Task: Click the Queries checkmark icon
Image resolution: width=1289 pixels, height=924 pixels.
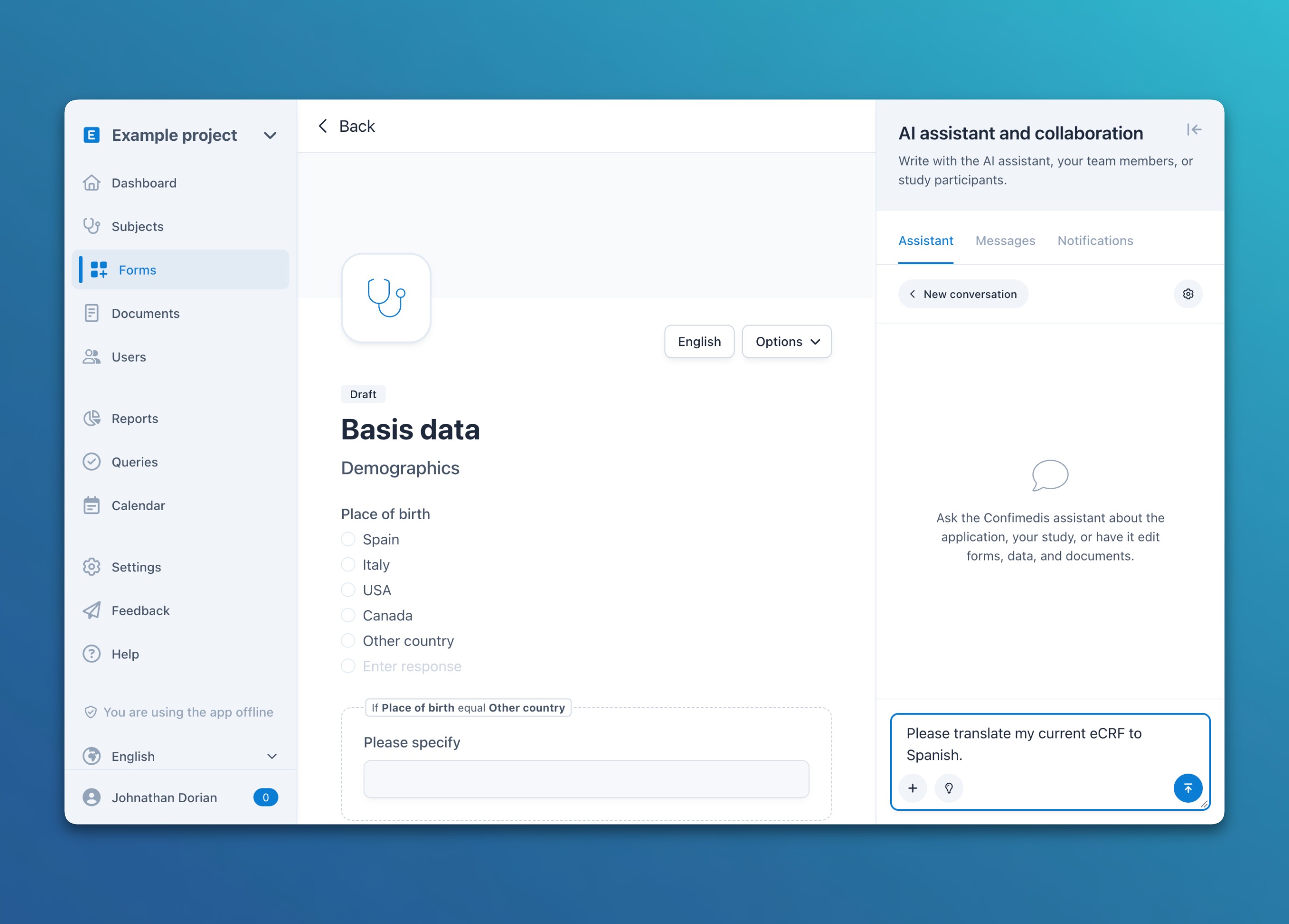Action: click(x=91, y=462)
